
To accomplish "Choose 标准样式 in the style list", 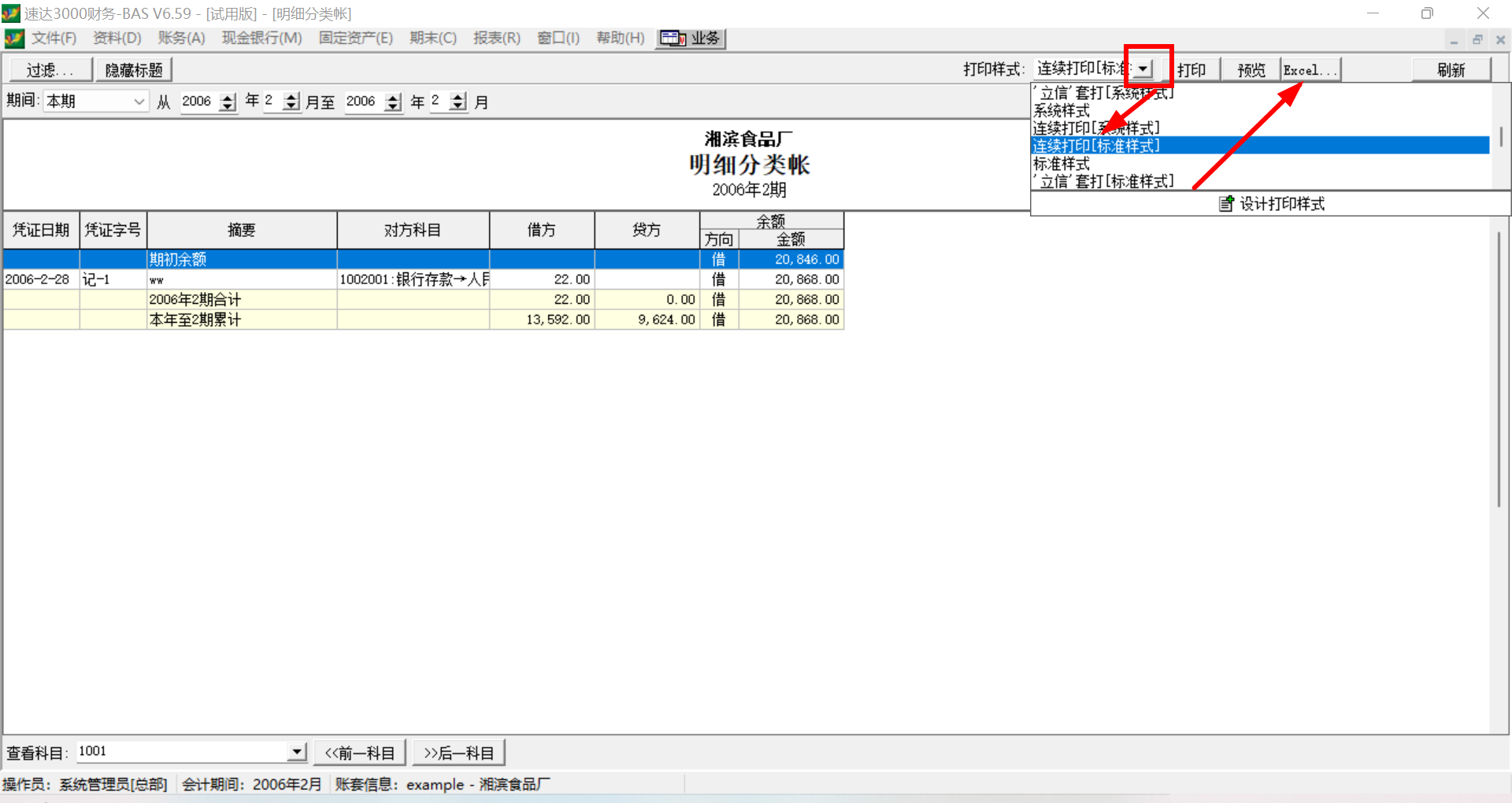I will click(1062, 164).
